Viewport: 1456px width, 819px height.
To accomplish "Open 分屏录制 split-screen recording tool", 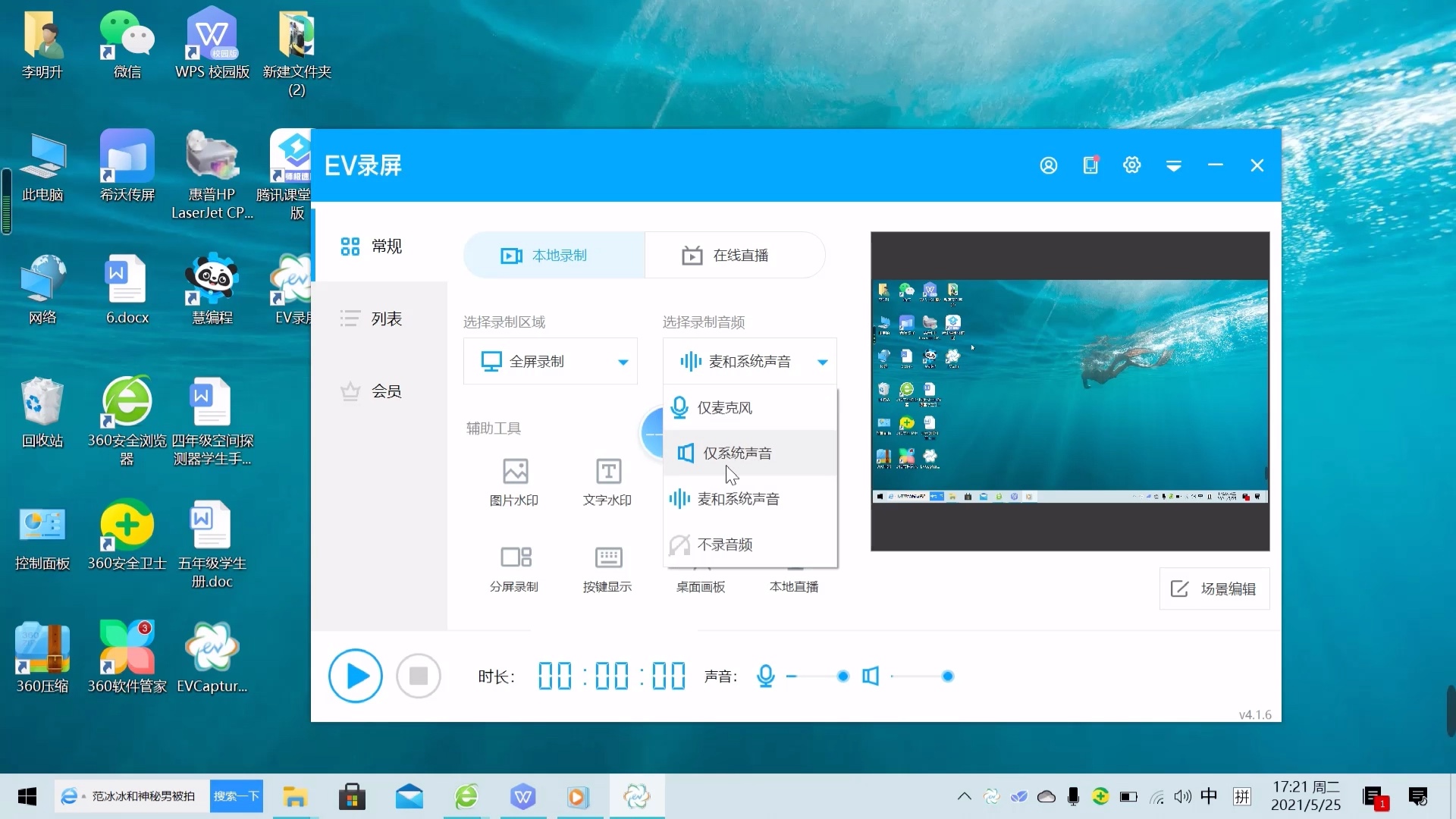I will pyautogui.click(x=514, y=569).
